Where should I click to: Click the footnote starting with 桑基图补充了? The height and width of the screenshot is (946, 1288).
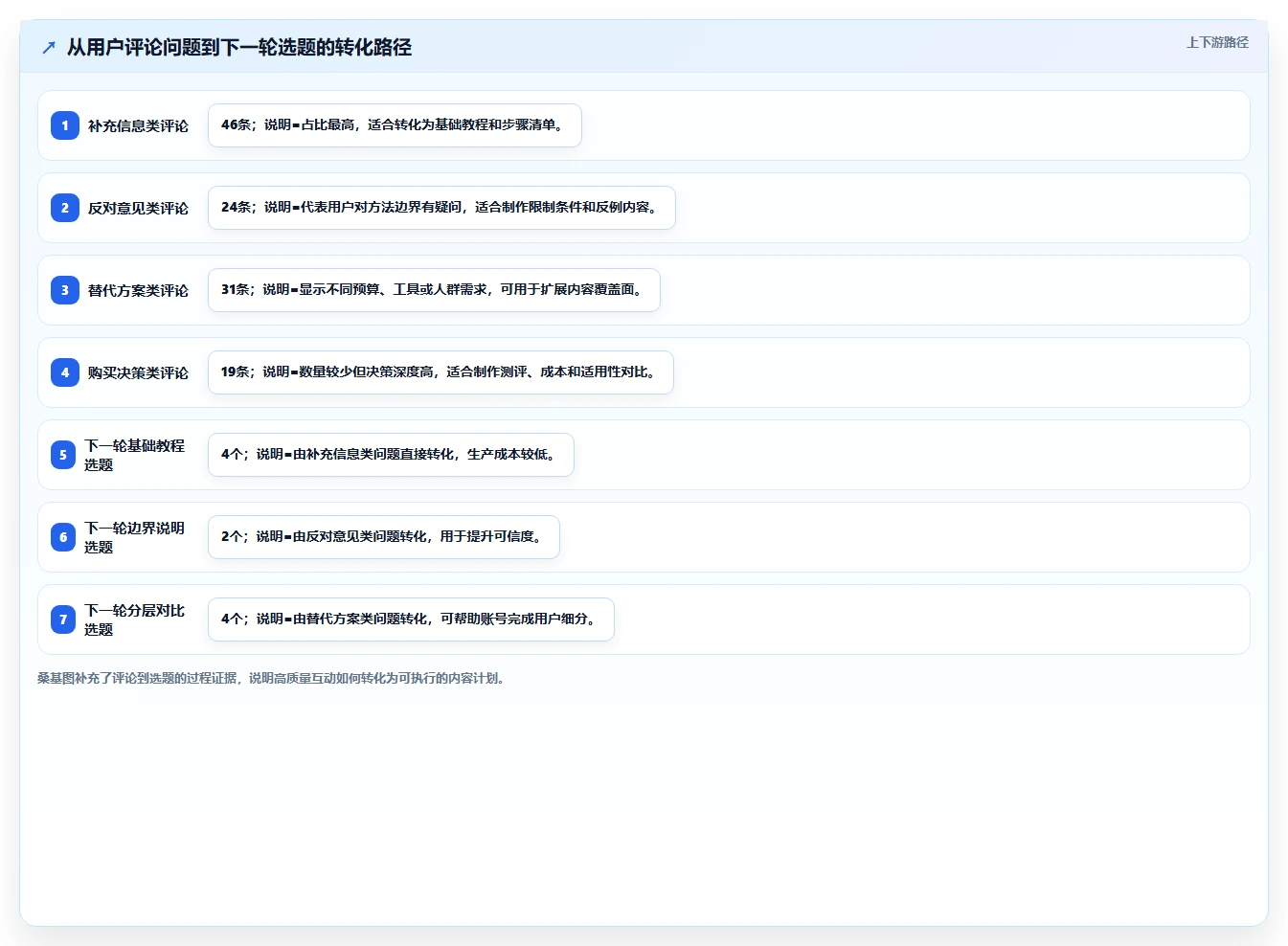coord(271,678)
